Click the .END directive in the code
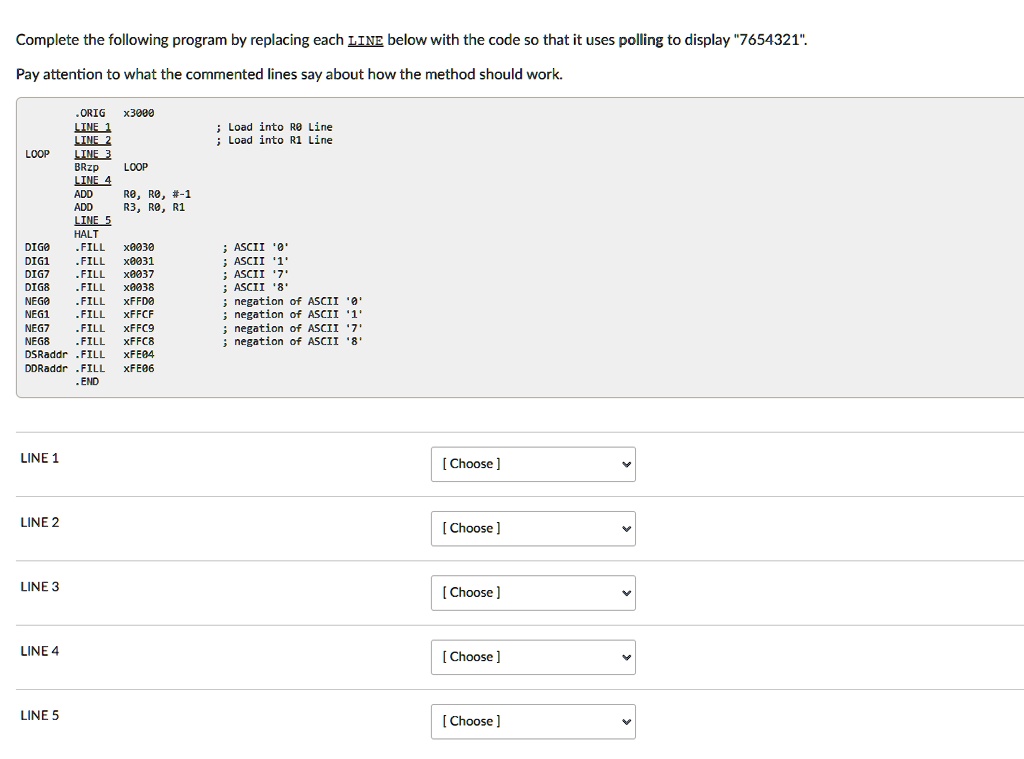This screenshot has width=1024, height=759. 89,381
